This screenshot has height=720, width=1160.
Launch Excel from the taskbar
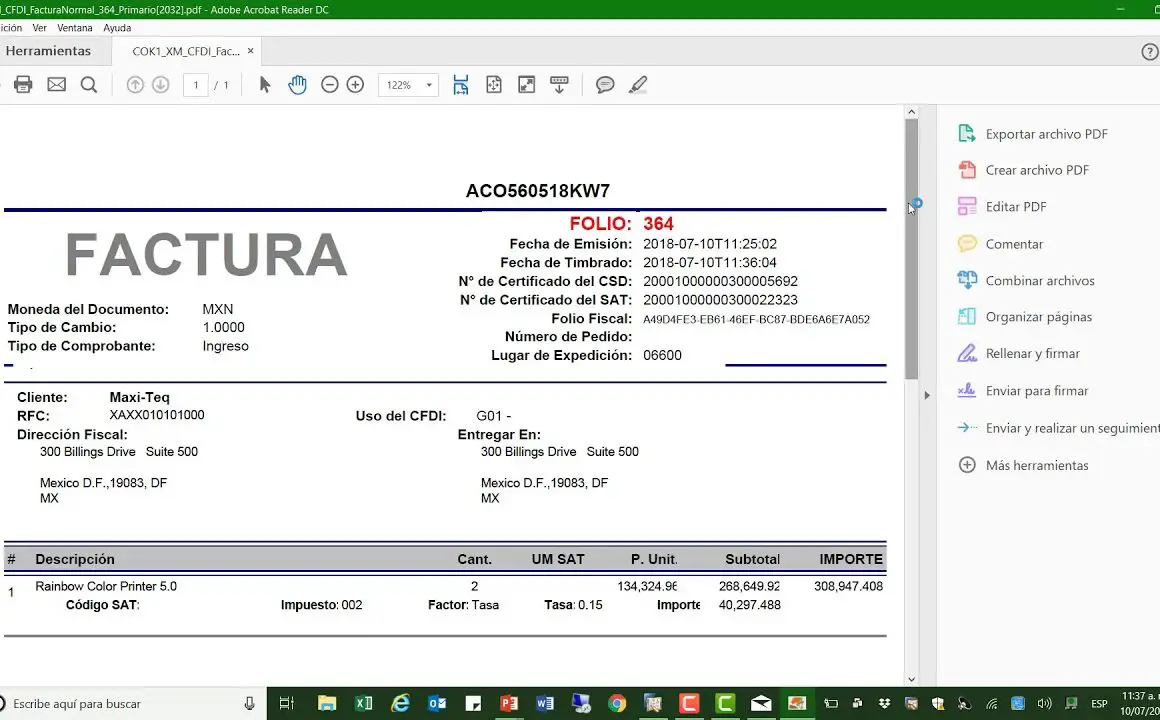[363, 704]
